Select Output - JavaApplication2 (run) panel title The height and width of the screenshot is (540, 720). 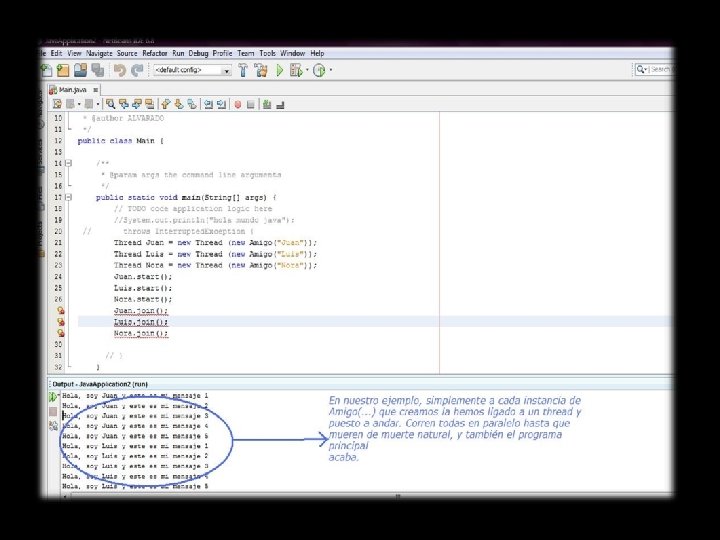tap(100, 384)
